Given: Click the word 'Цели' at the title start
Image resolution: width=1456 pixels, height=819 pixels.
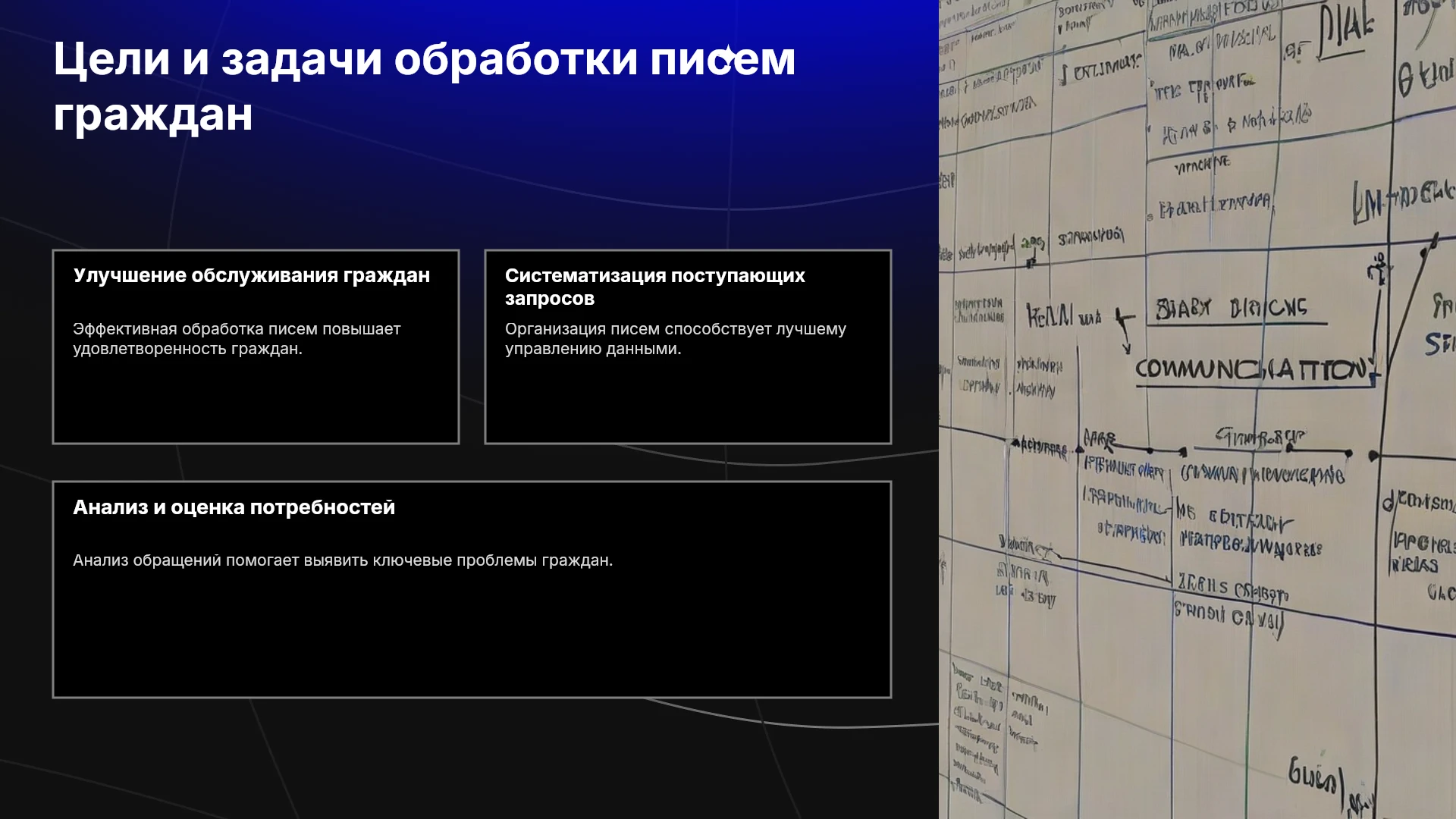Looking at the screenshot, I should [x=111, y=59].
